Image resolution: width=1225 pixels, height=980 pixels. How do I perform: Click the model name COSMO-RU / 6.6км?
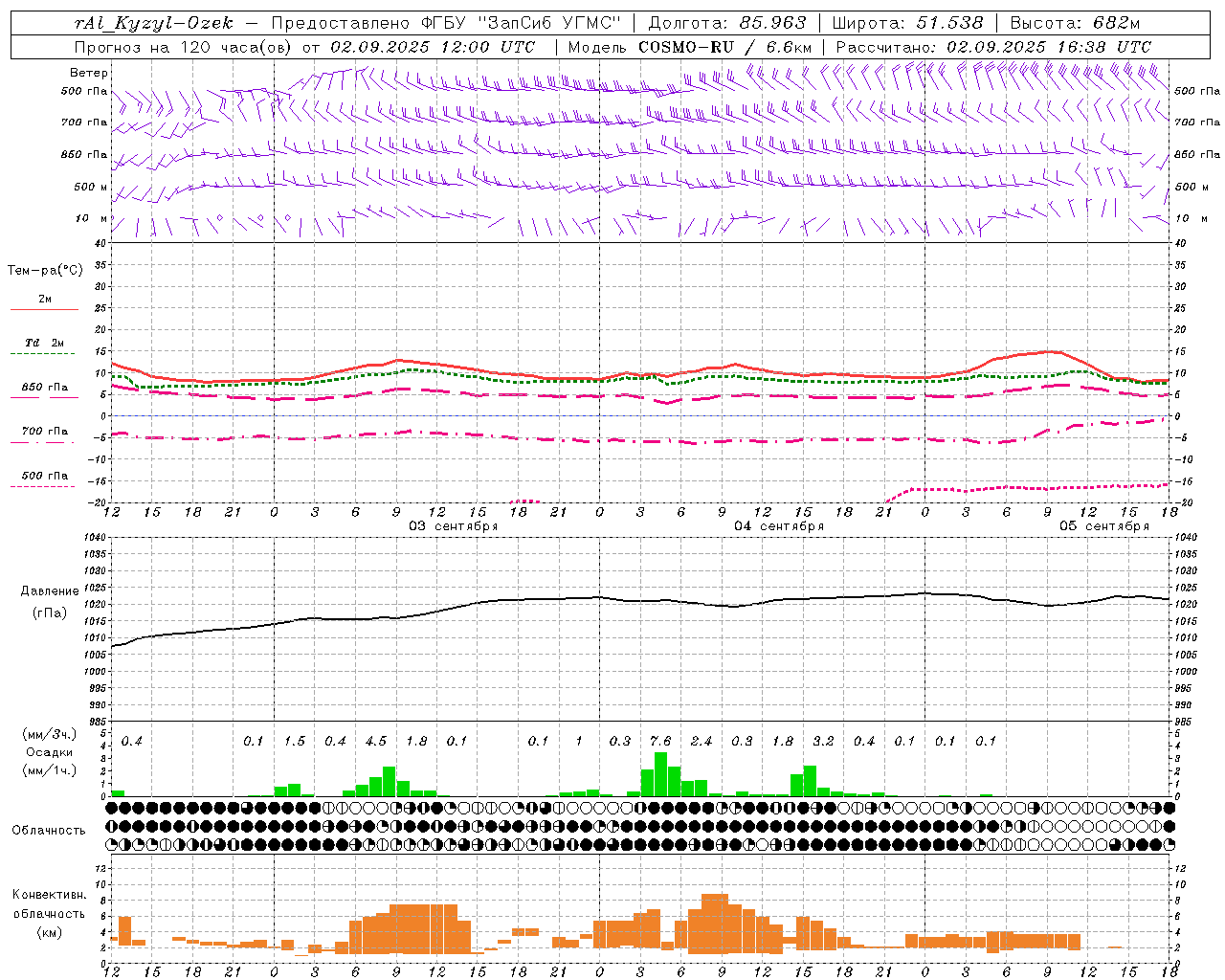tap(725, 47)
